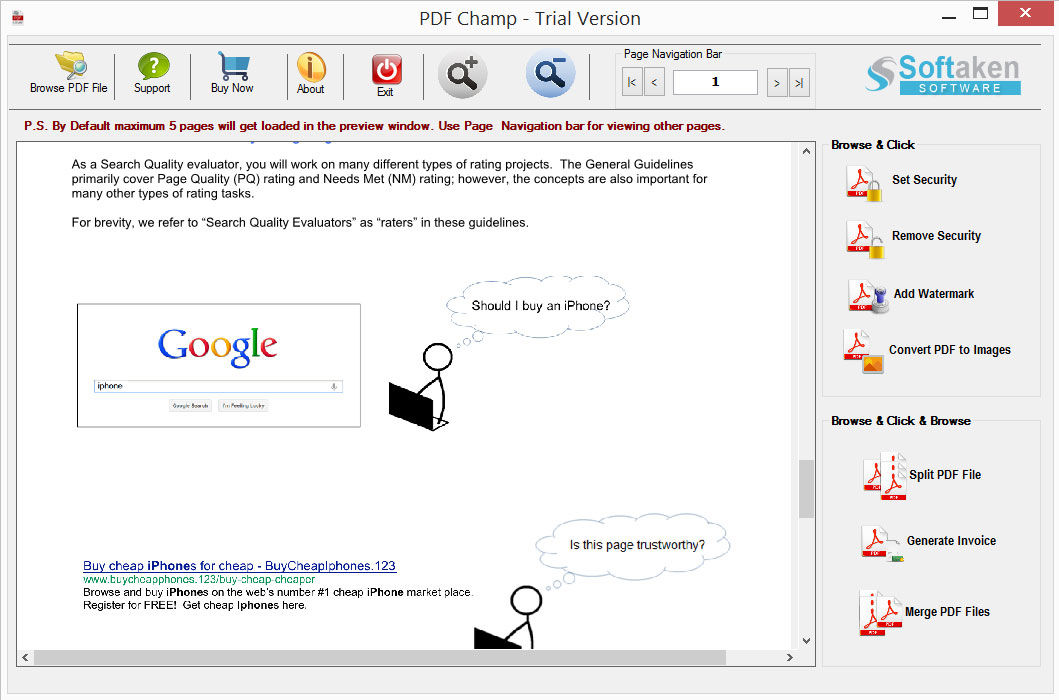1059x700 pixels.
Task: Click the BuyCheapIphones.123 link in preview
Action: point(239,566)
